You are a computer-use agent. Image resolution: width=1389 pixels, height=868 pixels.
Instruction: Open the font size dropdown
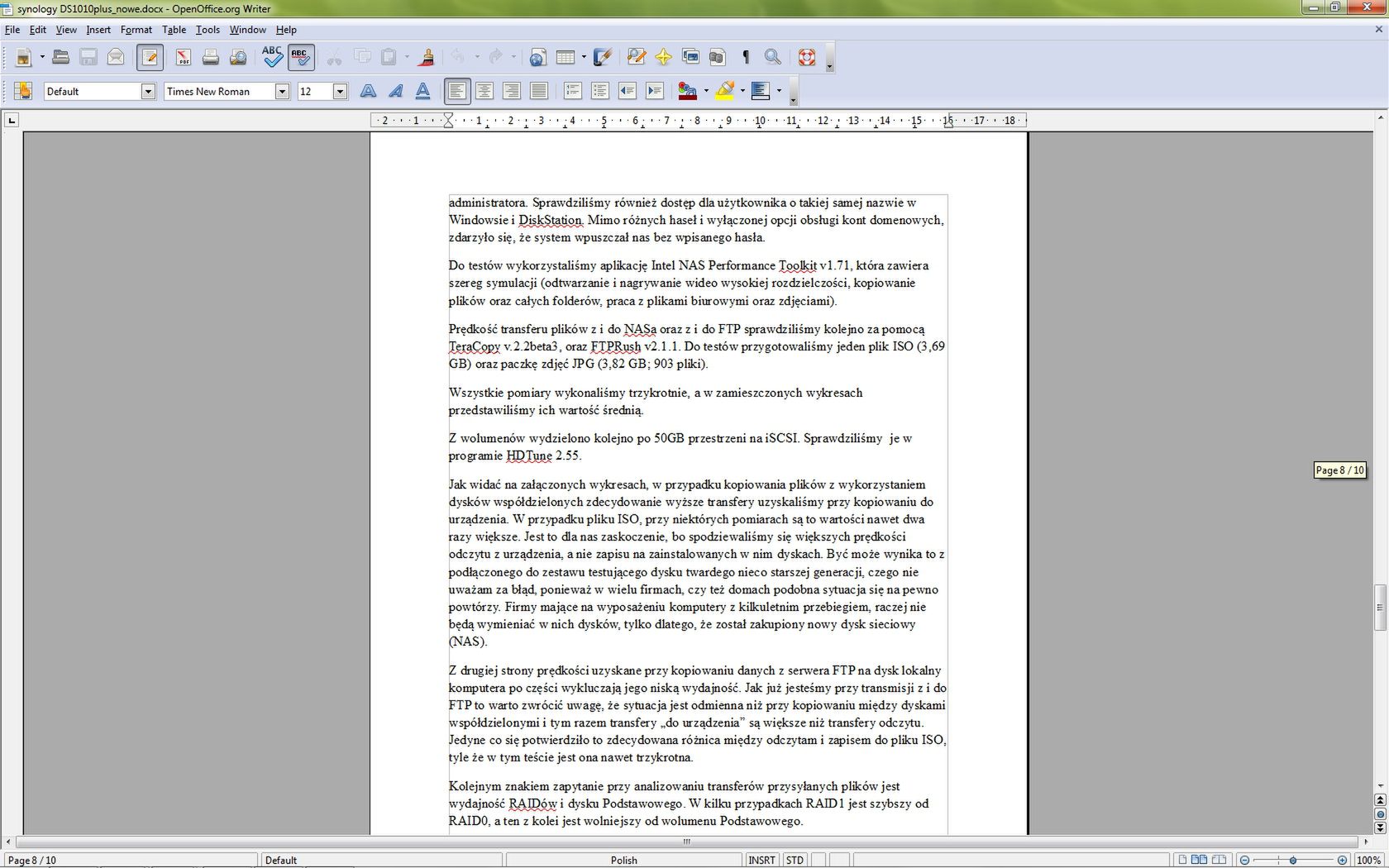pyautogui.click(x=340, y=91)
